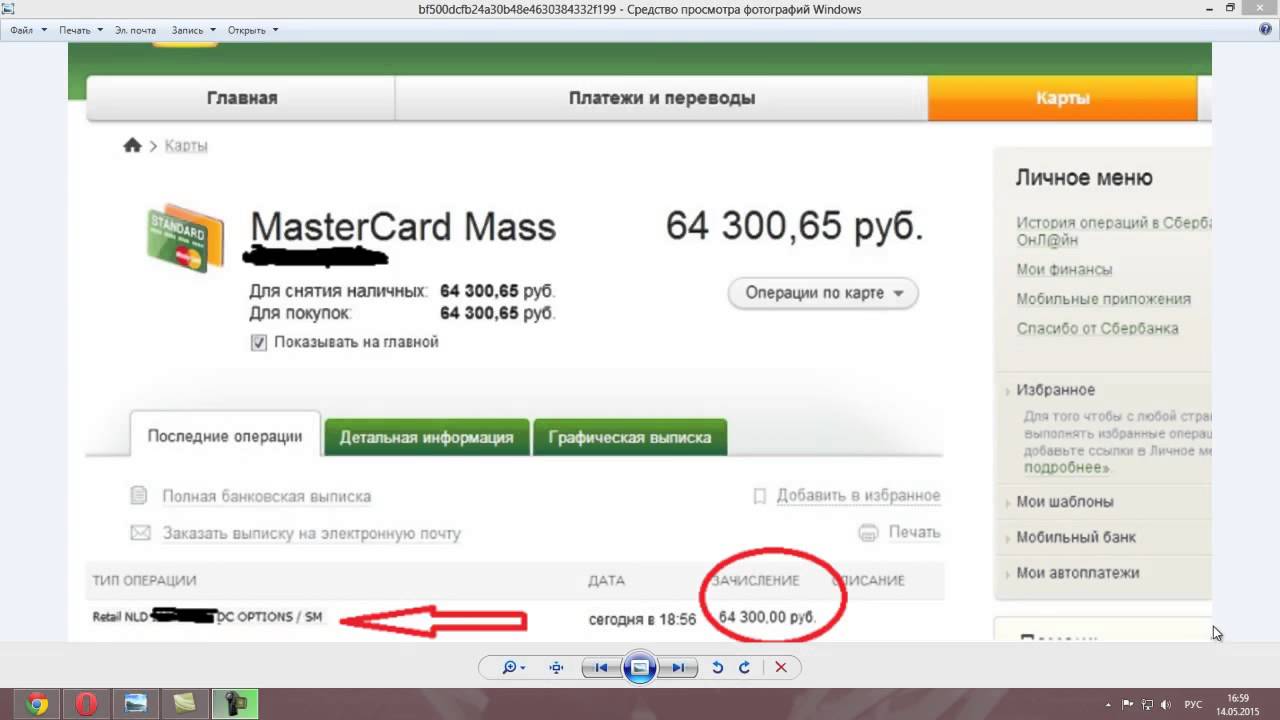Viewport: 1280px width, 720px height.
Task: Delete the photo with red X icon
Action: [x=781, y=668]
